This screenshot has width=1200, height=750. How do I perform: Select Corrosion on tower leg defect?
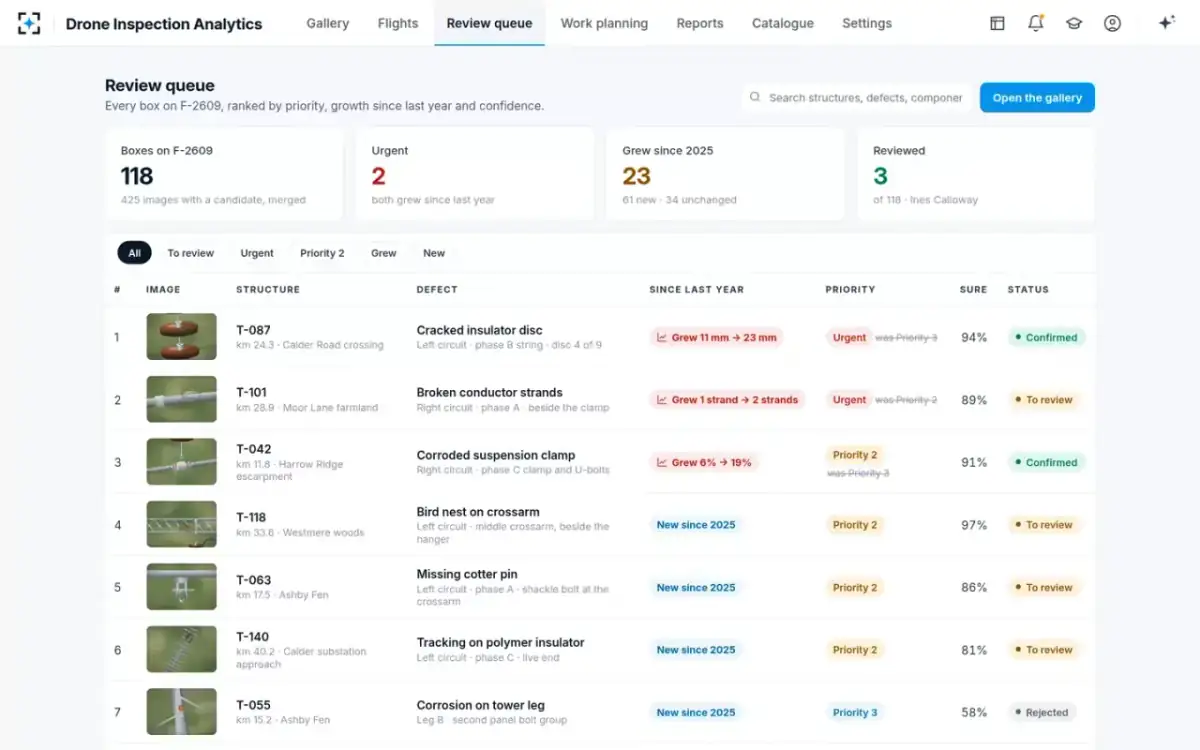pyautogui.click(x=480, y=705)
